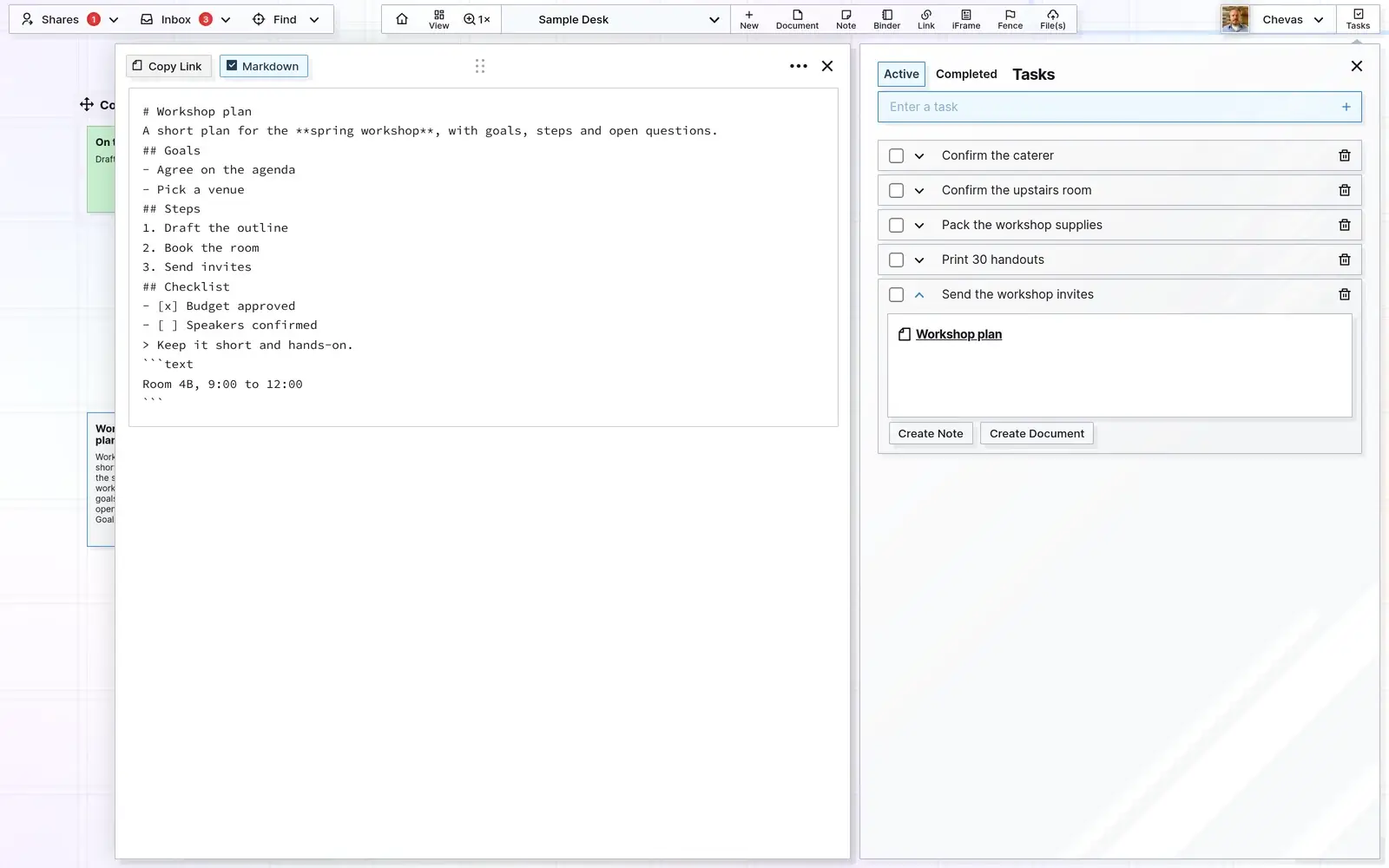Check off Send the workshop invites
The image size is (1389, 868).
897,294
